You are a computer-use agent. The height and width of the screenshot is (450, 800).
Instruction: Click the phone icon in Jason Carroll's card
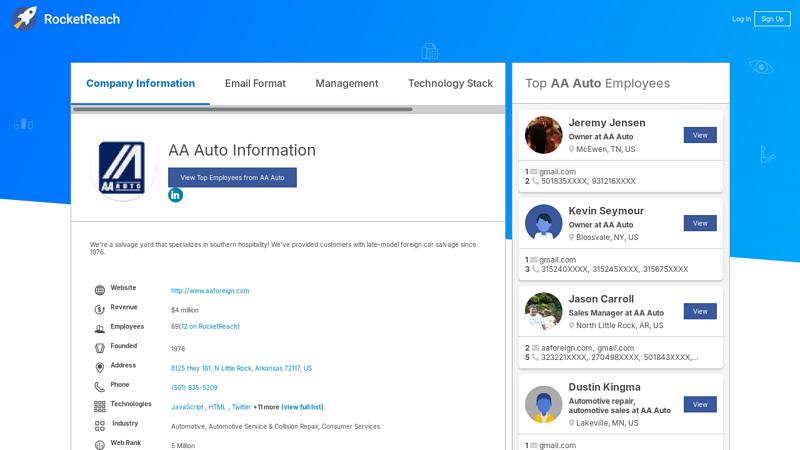coord(535,357)
